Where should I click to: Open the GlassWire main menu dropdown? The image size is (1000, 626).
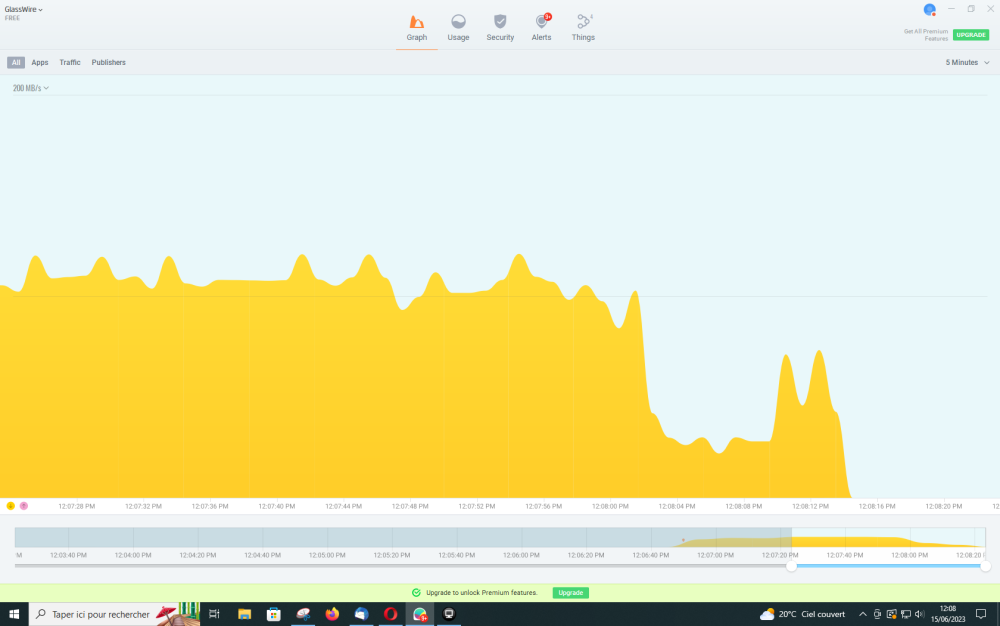[23, 10]
